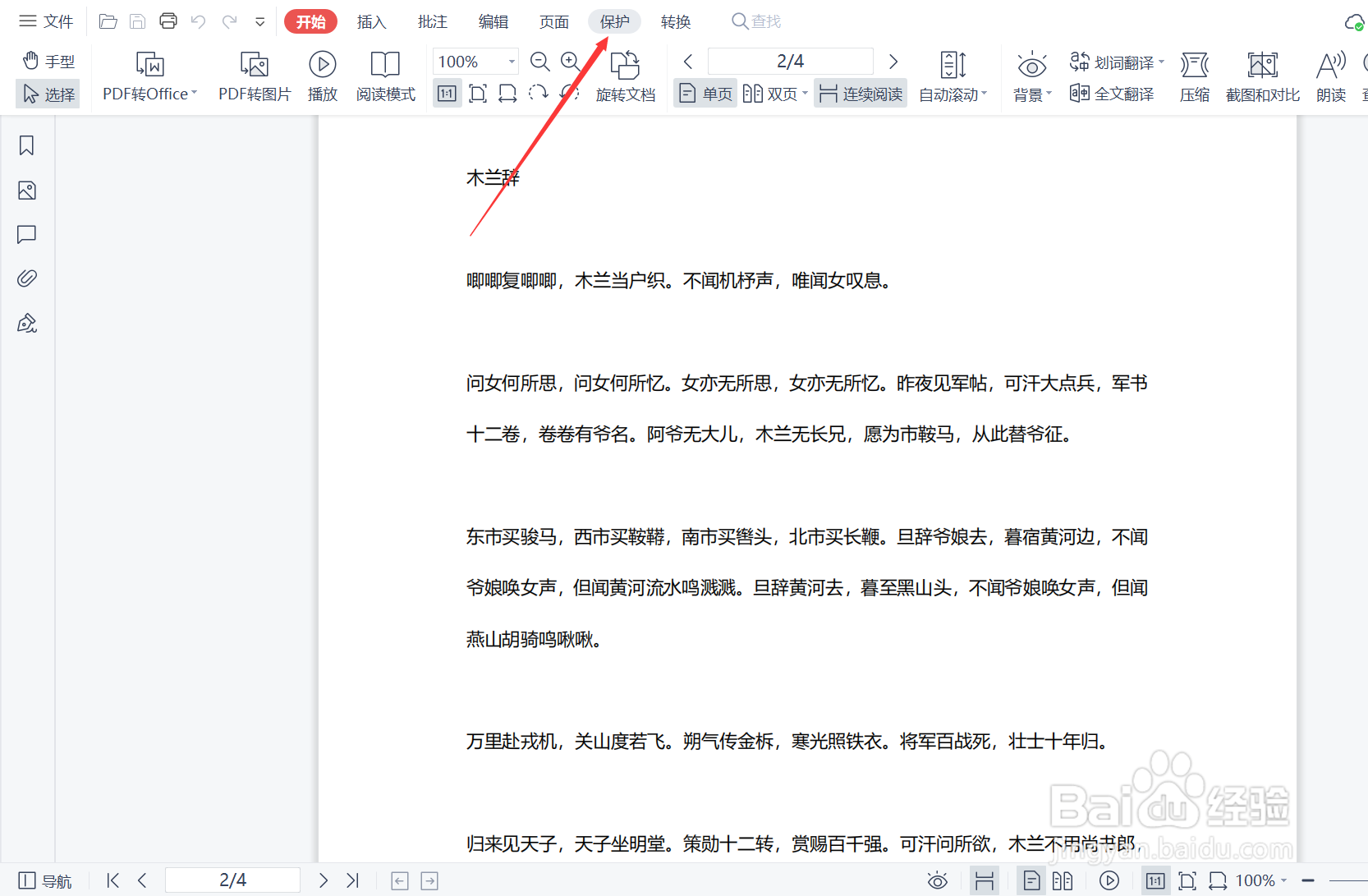This screenshot has height=896, width=1368.
Task: Click the status bar page field 2/4
Action: pyautogui.click(x=232, y=880)
